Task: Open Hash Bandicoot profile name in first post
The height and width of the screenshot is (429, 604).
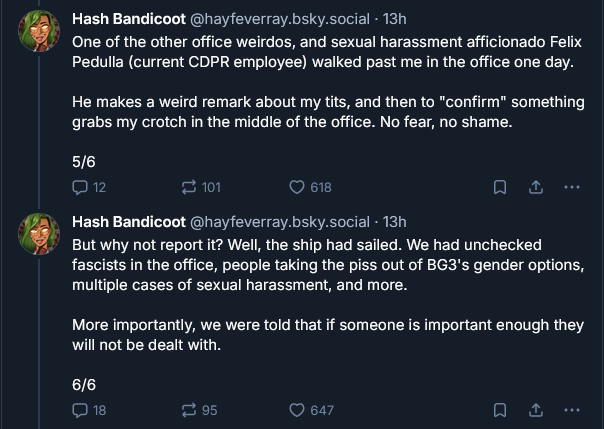Action: coord(128,19)
